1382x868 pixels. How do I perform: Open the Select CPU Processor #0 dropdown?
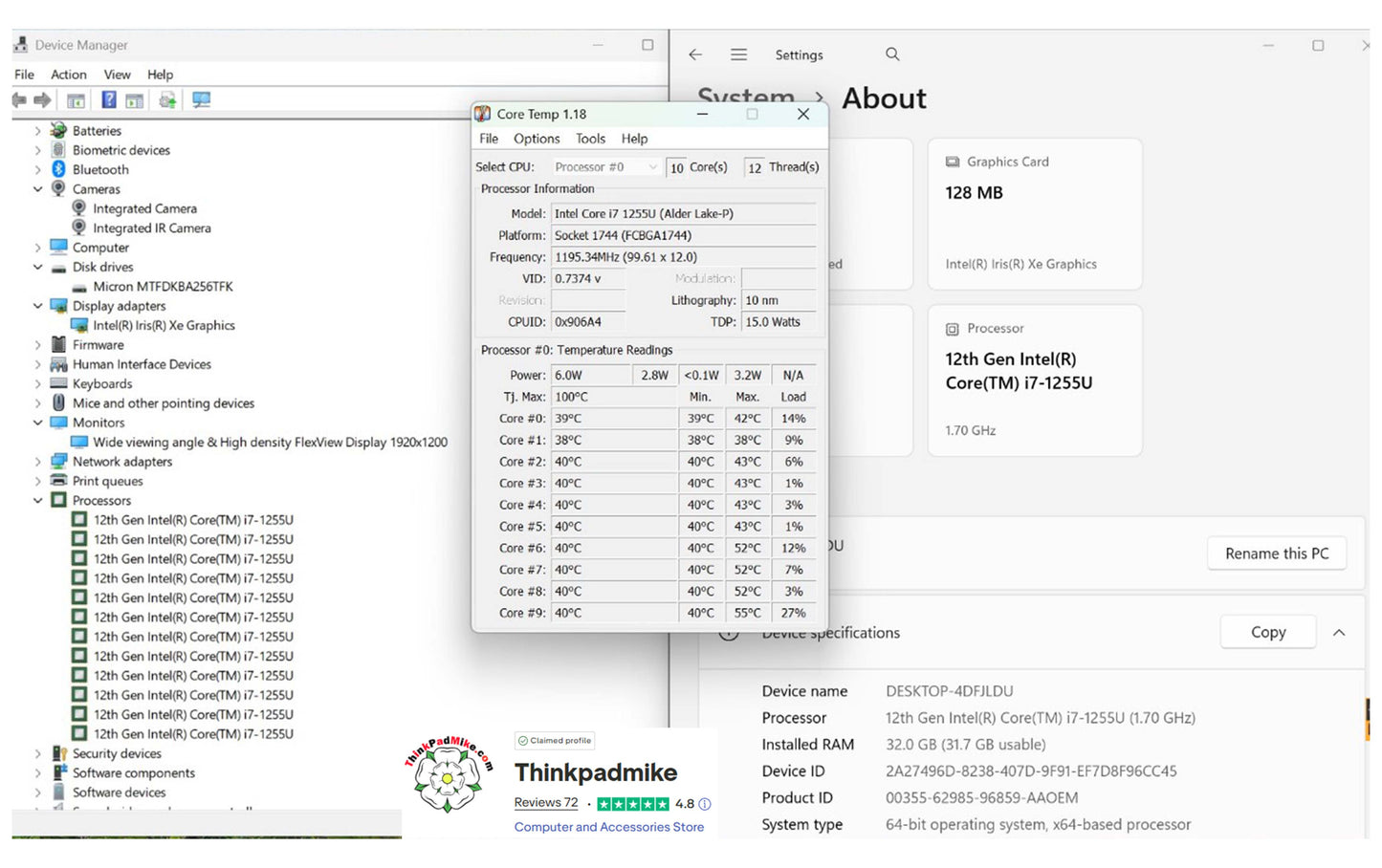pyautogui.click(x=606, y=167)
